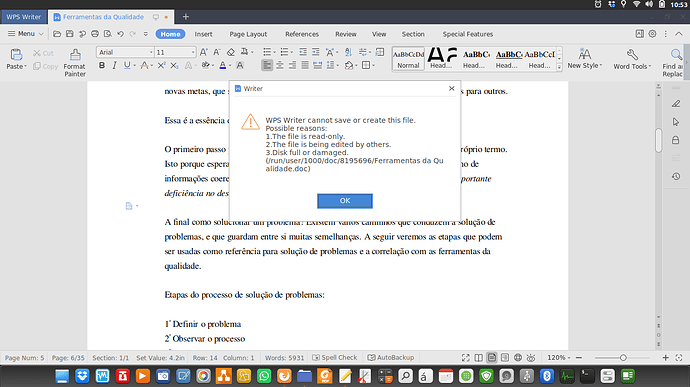The height and width of the screenshot is (387, 690).
Task: Click the Format Painter tool
Action: coord(75,63)
